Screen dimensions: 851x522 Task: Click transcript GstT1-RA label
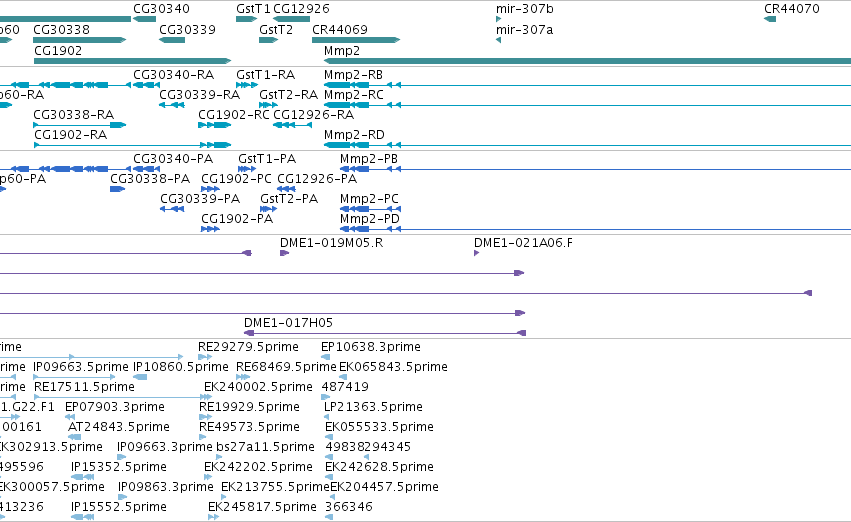[x=265, y=74]
